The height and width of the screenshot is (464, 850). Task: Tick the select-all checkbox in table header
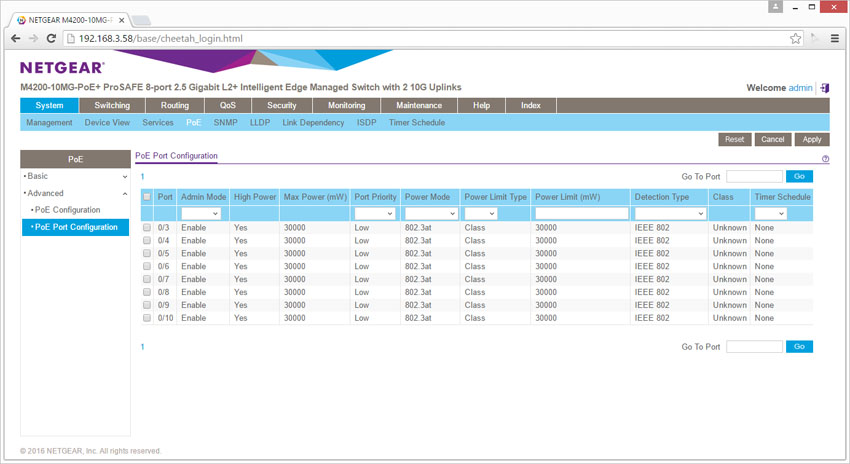point(147,197)
